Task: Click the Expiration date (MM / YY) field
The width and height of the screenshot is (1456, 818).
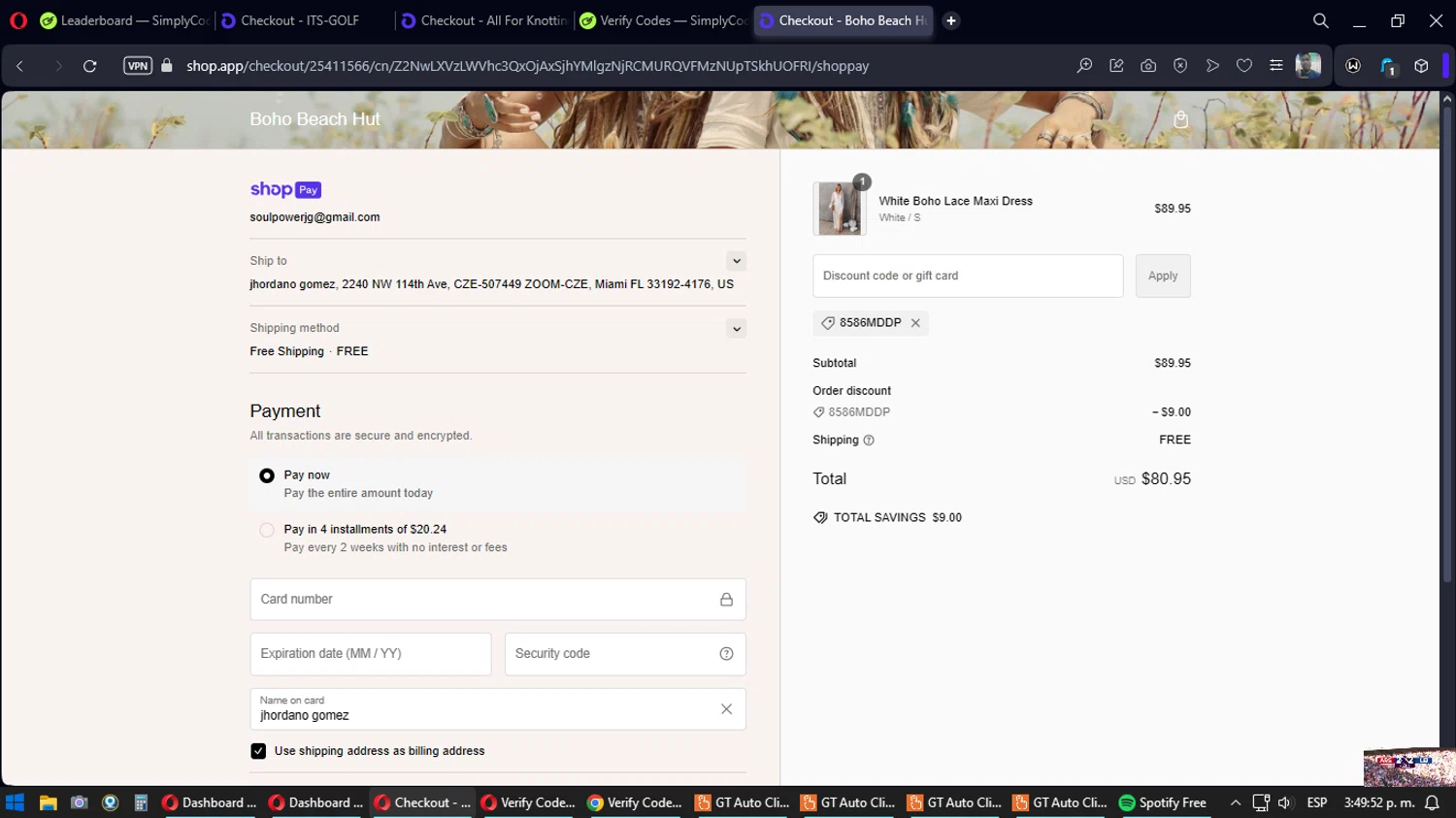Action: [371, 654]
